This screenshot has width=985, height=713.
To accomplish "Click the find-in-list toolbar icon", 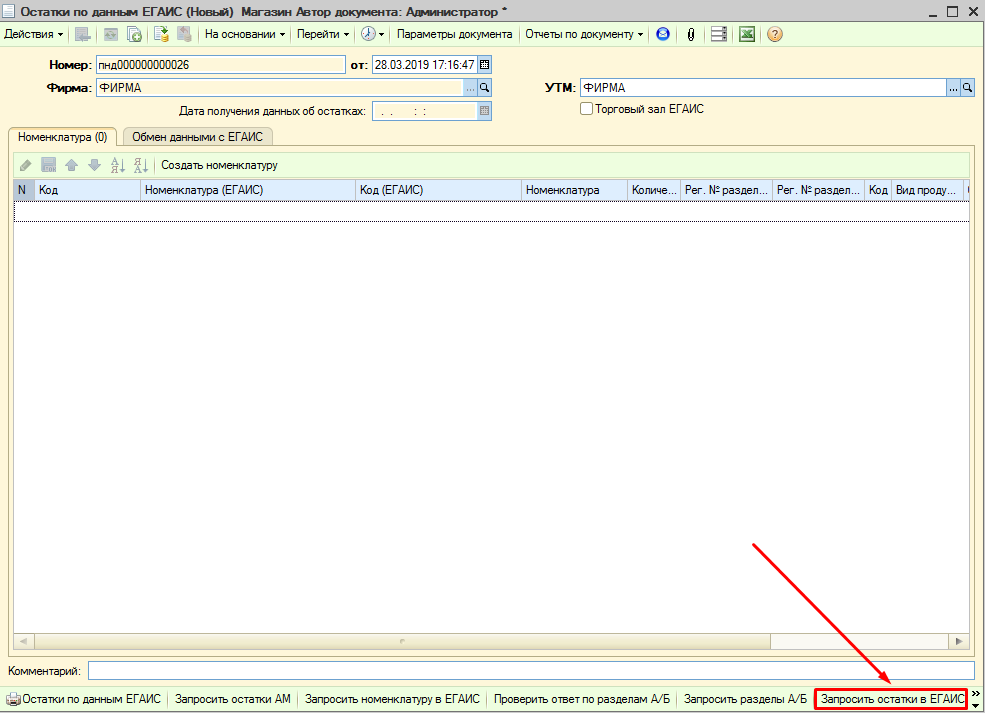I will coord(83,35).
